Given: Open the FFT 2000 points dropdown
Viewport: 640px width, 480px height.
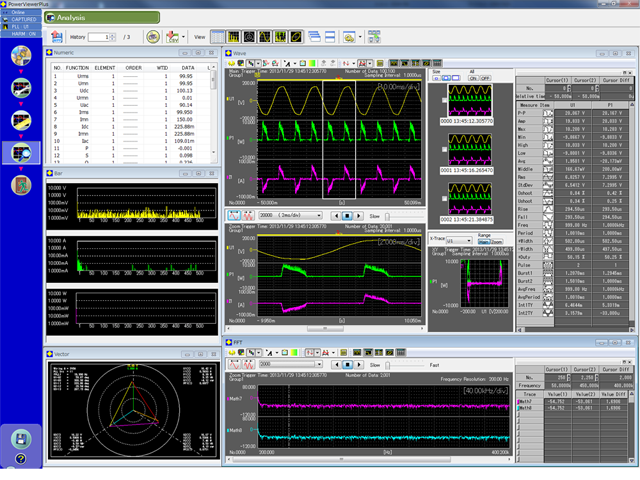Looking at the screenshot, I should coord(319,364).
